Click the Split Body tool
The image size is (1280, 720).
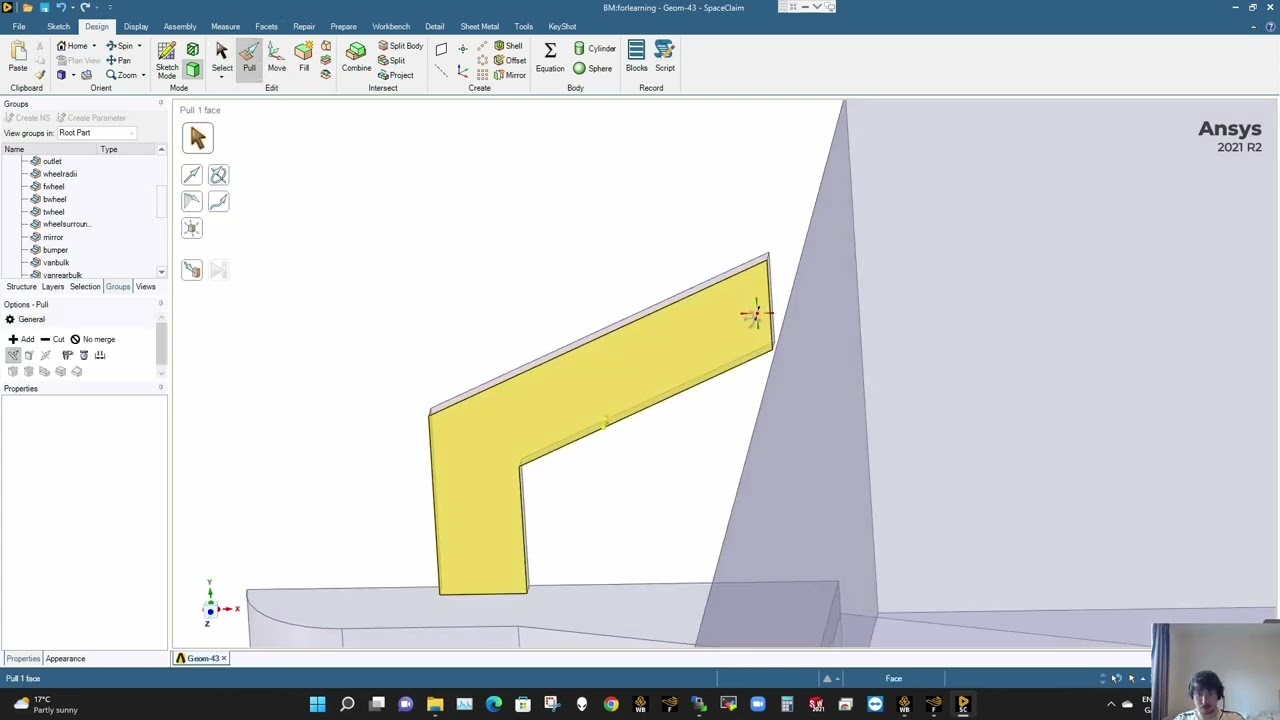point(400,46)
